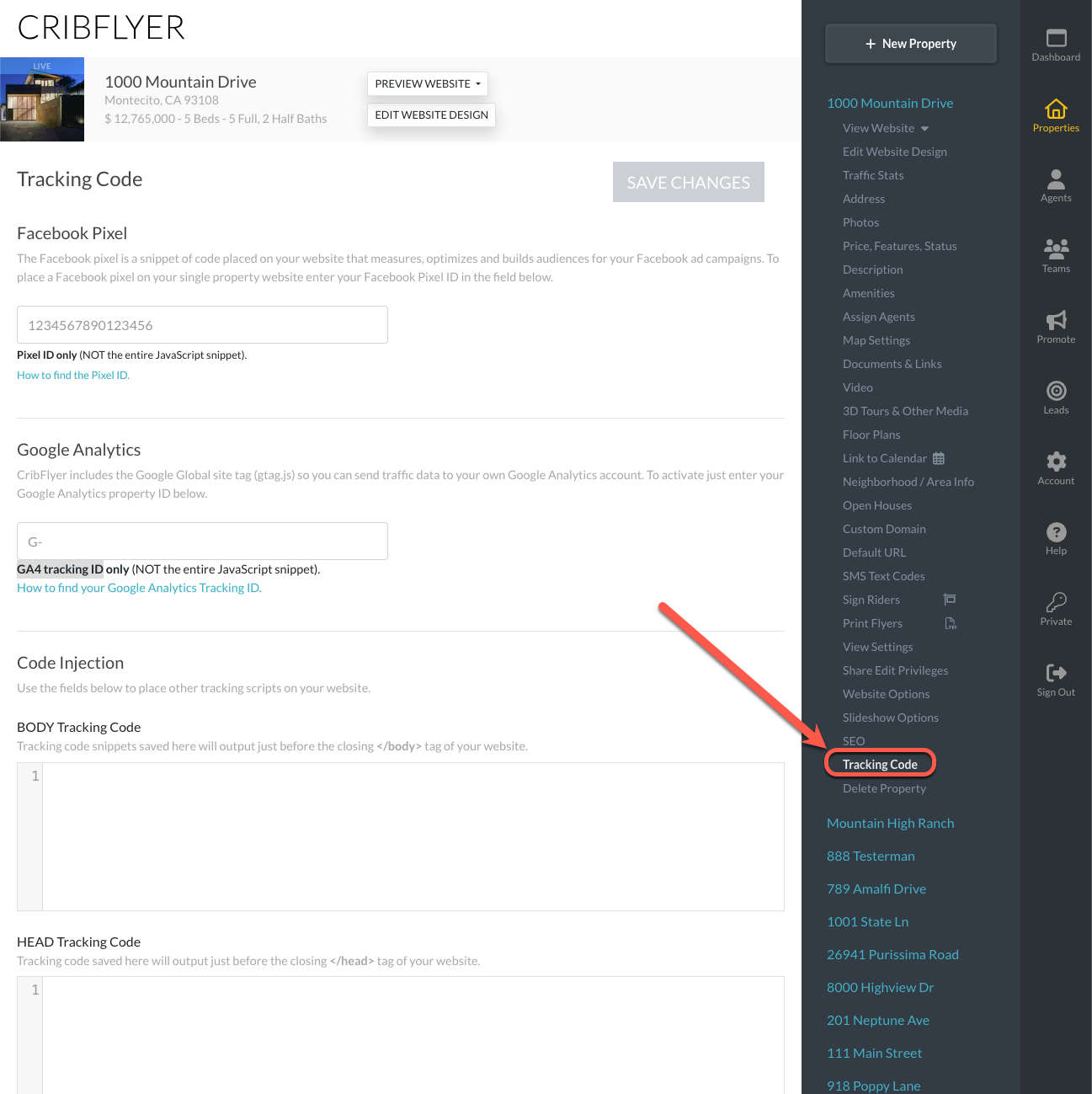
Task: Click the EDIT WEBSITE DESIGN button
Action: point(431,115)
